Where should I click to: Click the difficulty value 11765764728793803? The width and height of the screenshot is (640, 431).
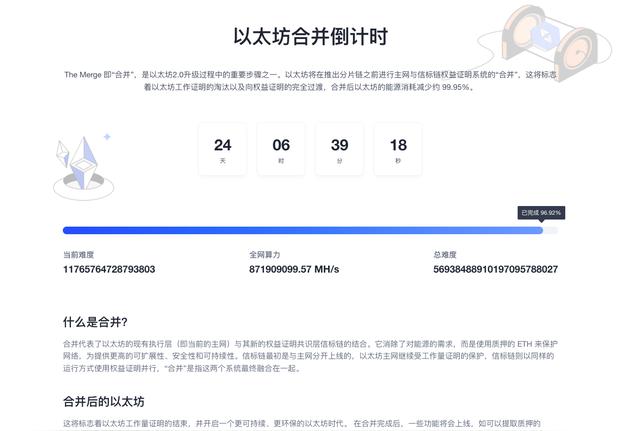(x=109, y=269)
